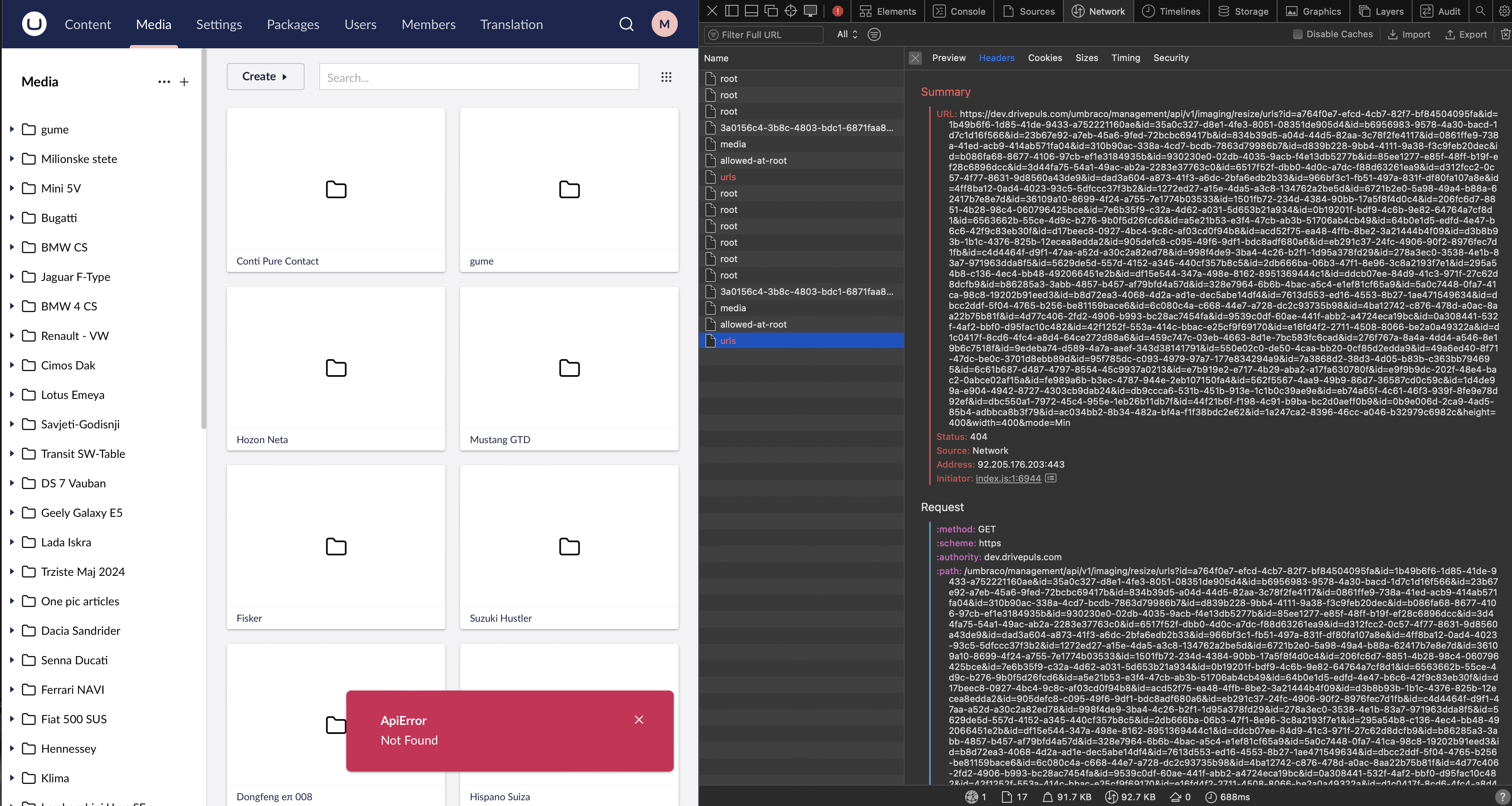Show the Preview detail tab
Screen dimensions: 1512x806
coord(948,58)
